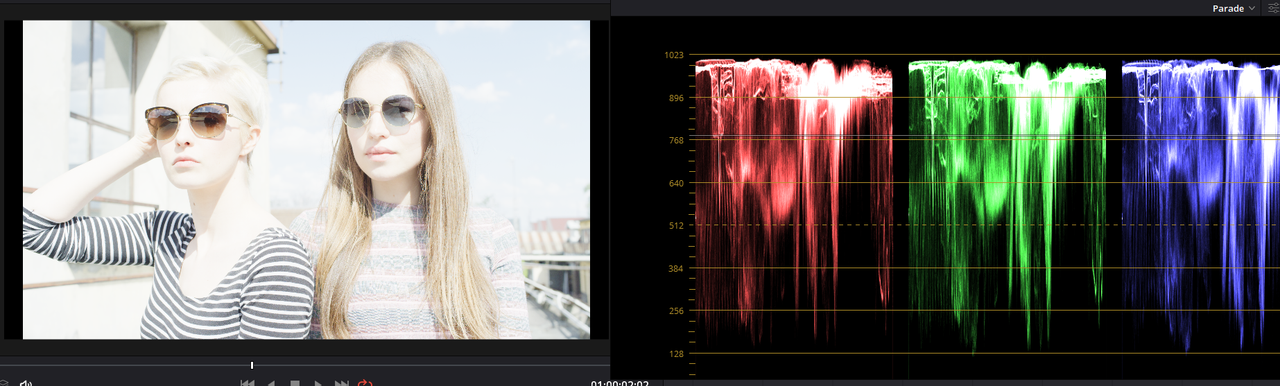Mute audio using the speaker icon

(26, 383)
